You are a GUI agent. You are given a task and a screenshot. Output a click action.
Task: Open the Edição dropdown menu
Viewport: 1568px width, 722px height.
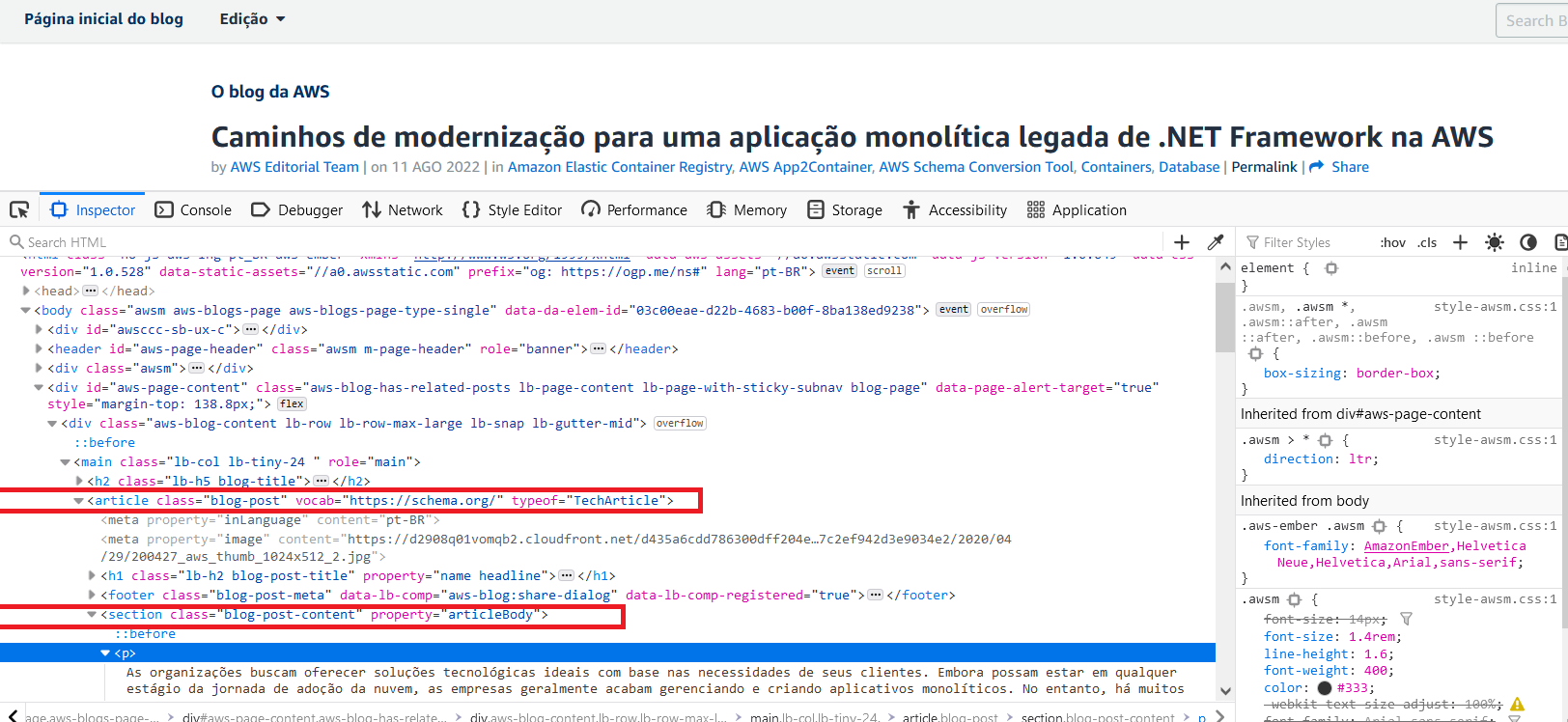(252, 19)
